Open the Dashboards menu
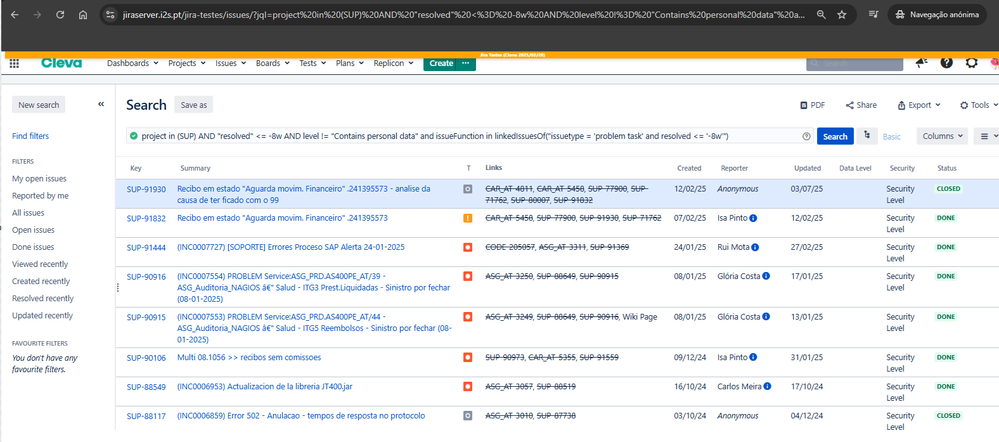The height and width of the screenshot is (442, 999). [133, 63]
